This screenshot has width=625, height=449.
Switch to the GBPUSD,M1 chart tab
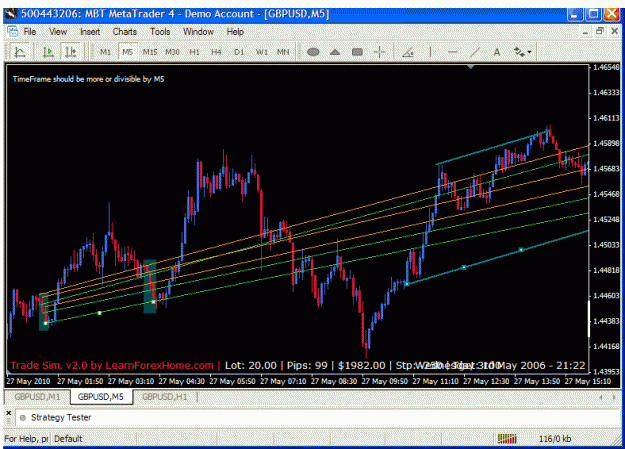click(x=37, y=397)
